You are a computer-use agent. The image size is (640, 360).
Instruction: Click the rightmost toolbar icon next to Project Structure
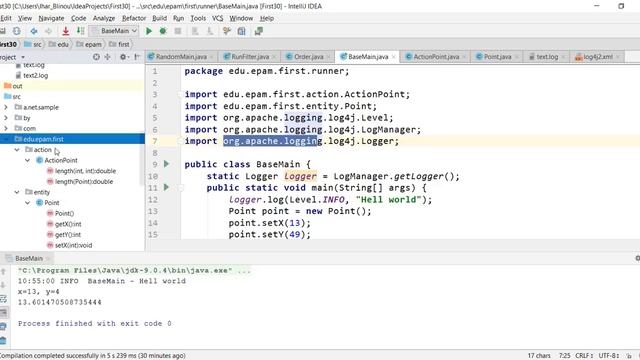click(x=258, y=31)
